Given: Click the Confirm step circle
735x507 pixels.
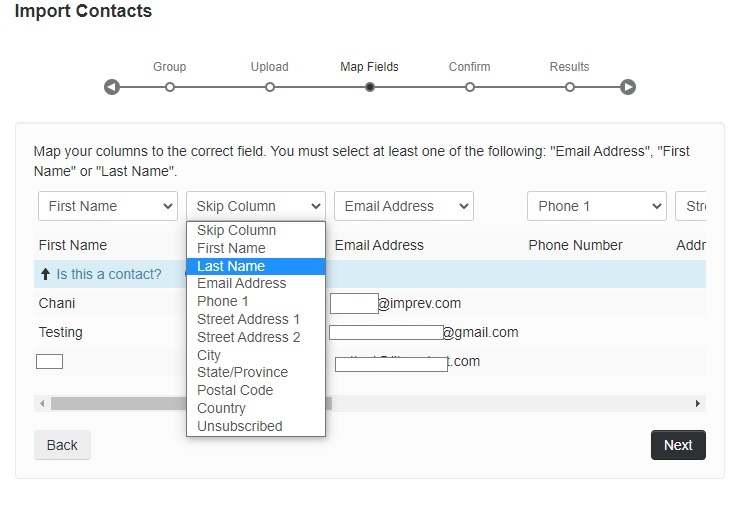Looking at the screenshot, I should coord(470,87).
